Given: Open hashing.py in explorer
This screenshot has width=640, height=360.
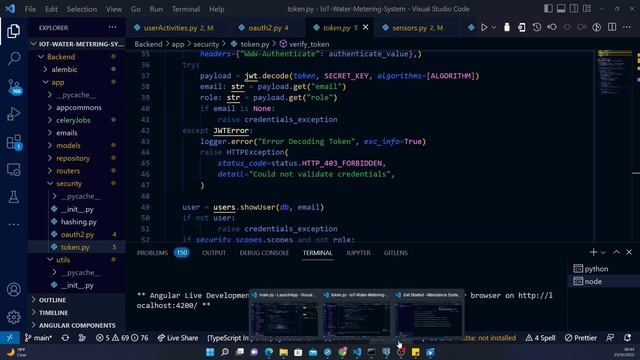Looking at the screenshot, I should (x=78, y=222).
